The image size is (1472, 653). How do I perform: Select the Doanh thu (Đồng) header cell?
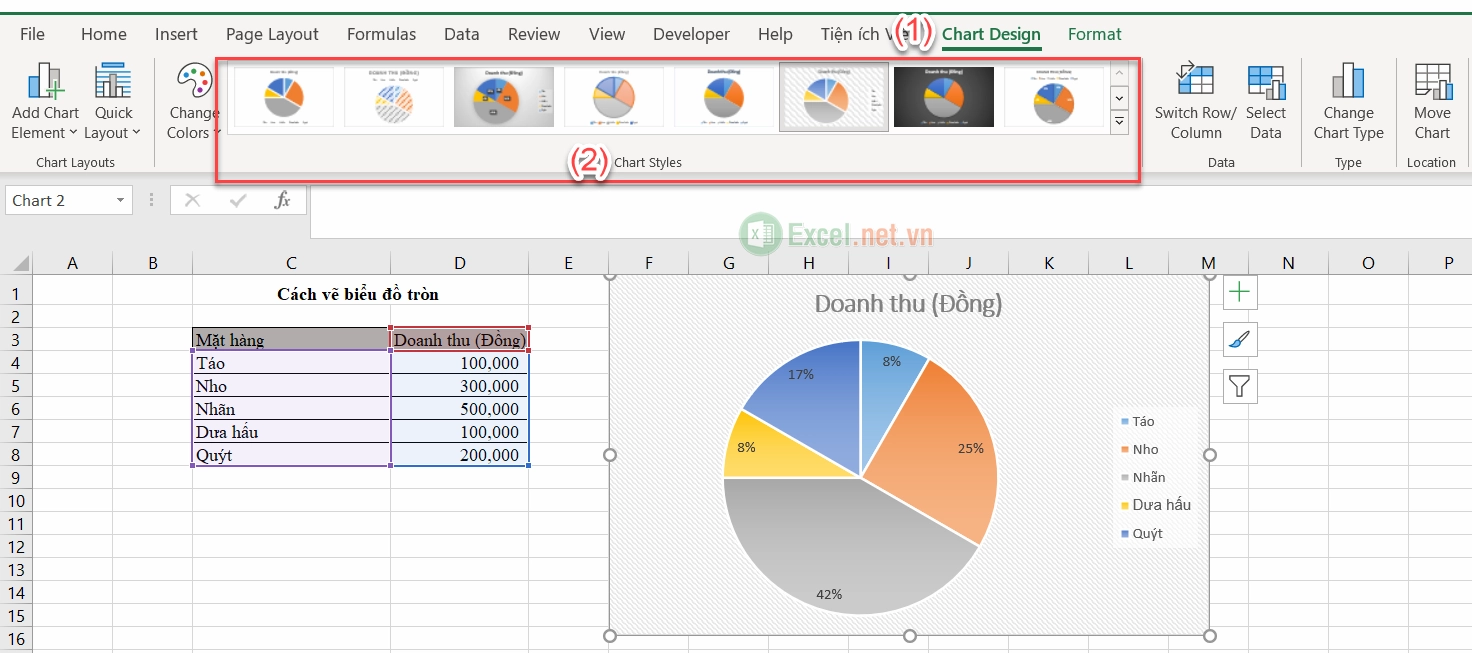pos(459,340)
